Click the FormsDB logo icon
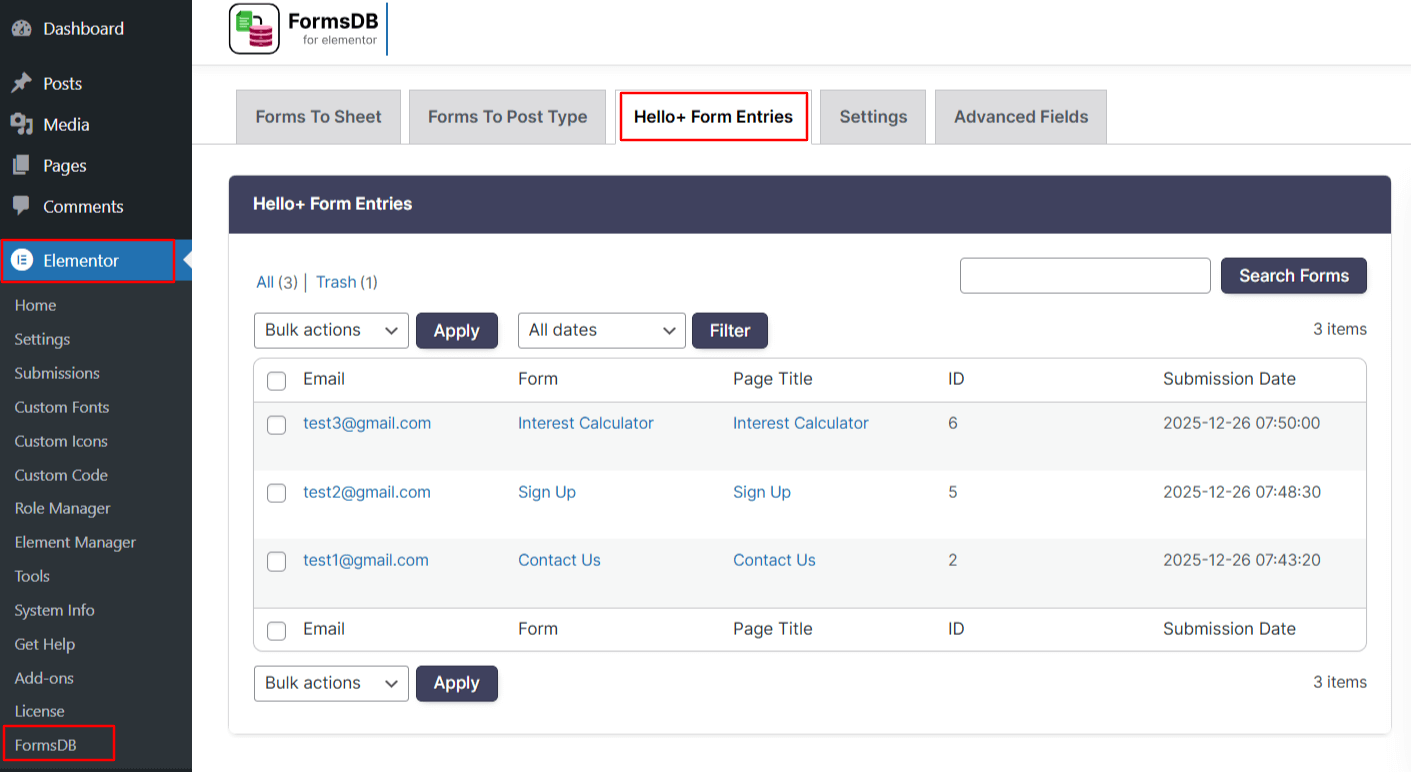Screen dimensions: 1411x772 coord(254,29)
